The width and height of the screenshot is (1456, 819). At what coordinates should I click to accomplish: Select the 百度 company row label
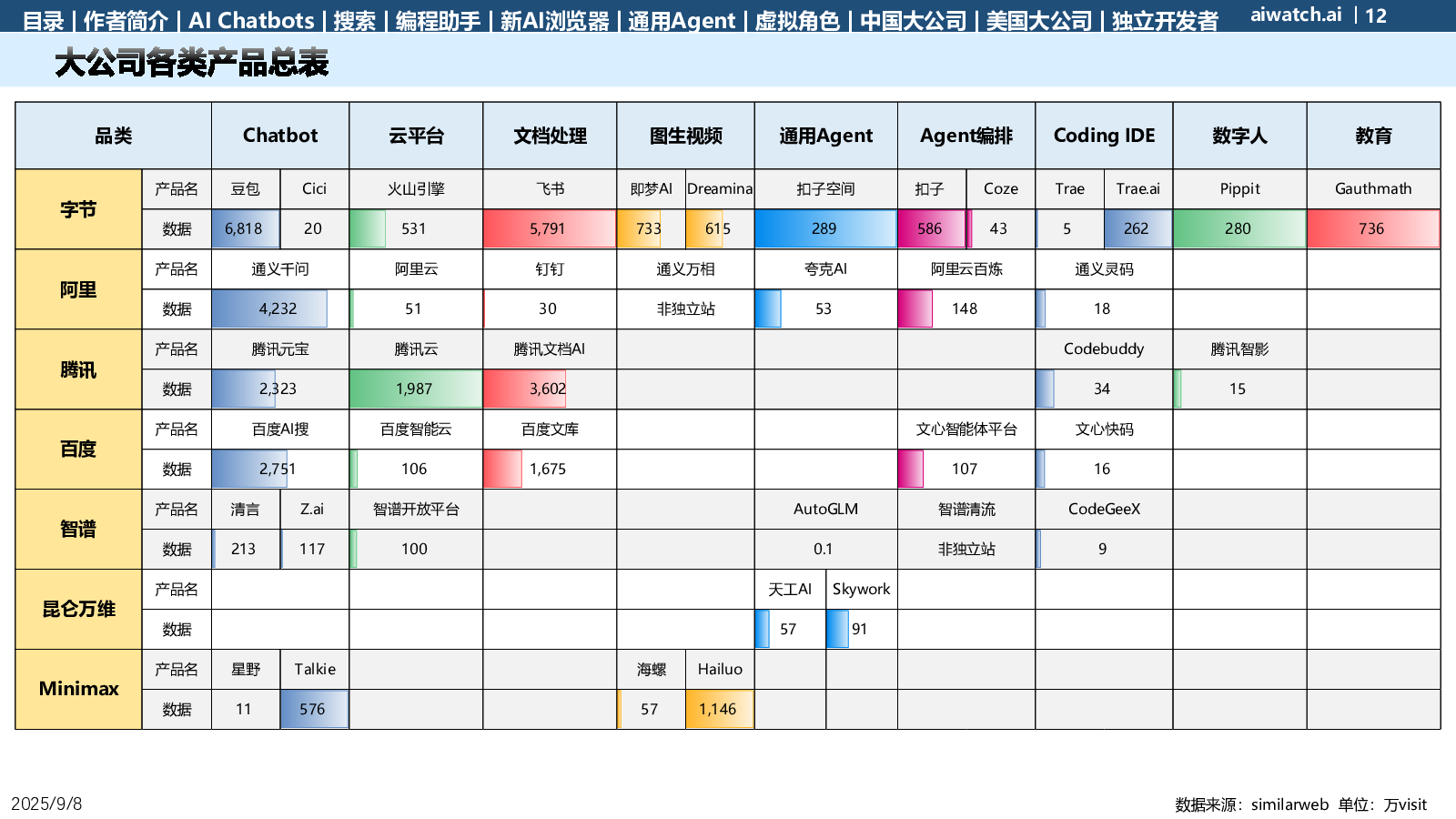pos(78,450)
